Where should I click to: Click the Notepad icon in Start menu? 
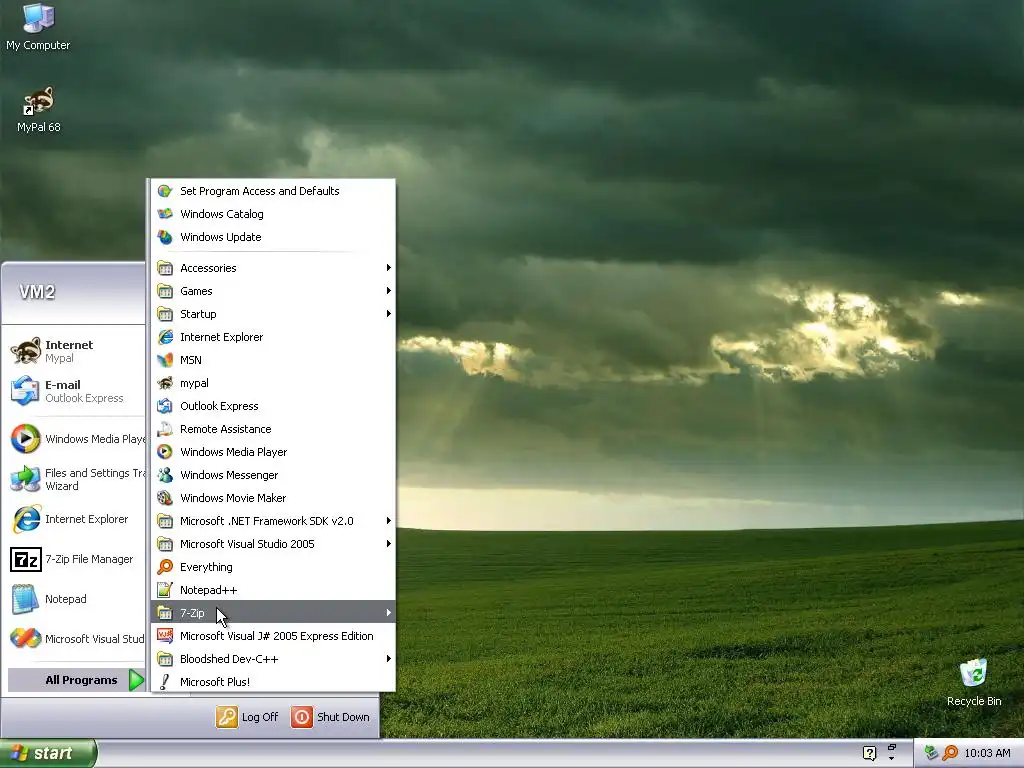click(x=26, y=599)
